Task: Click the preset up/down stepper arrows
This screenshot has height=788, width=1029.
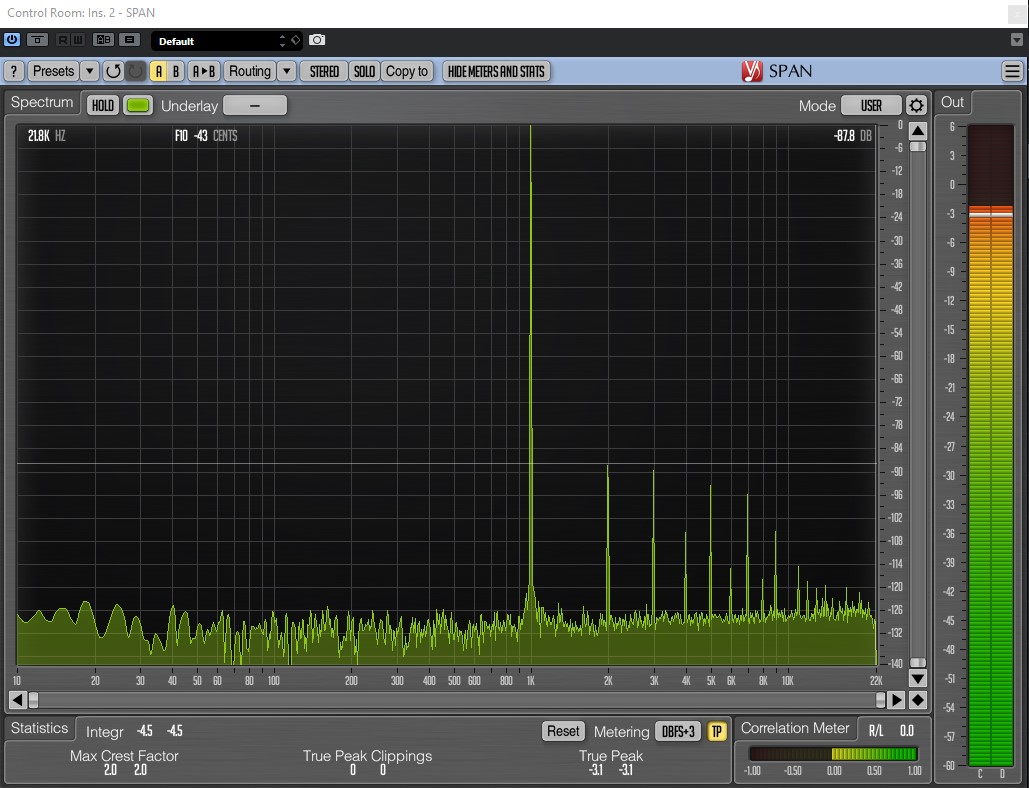Action: coord(282,41)
